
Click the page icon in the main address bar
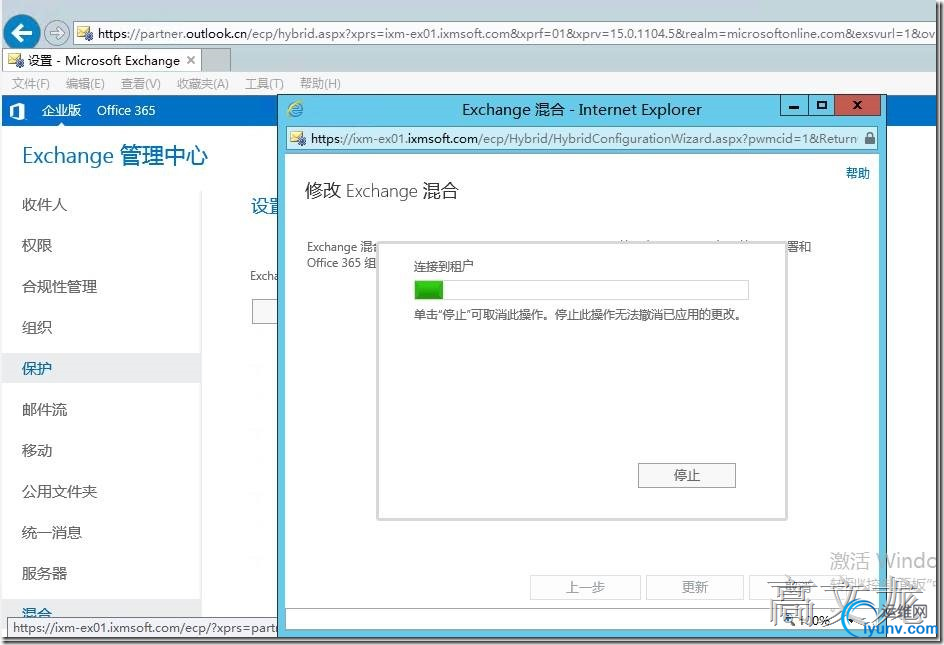click(x=85, y=33)
